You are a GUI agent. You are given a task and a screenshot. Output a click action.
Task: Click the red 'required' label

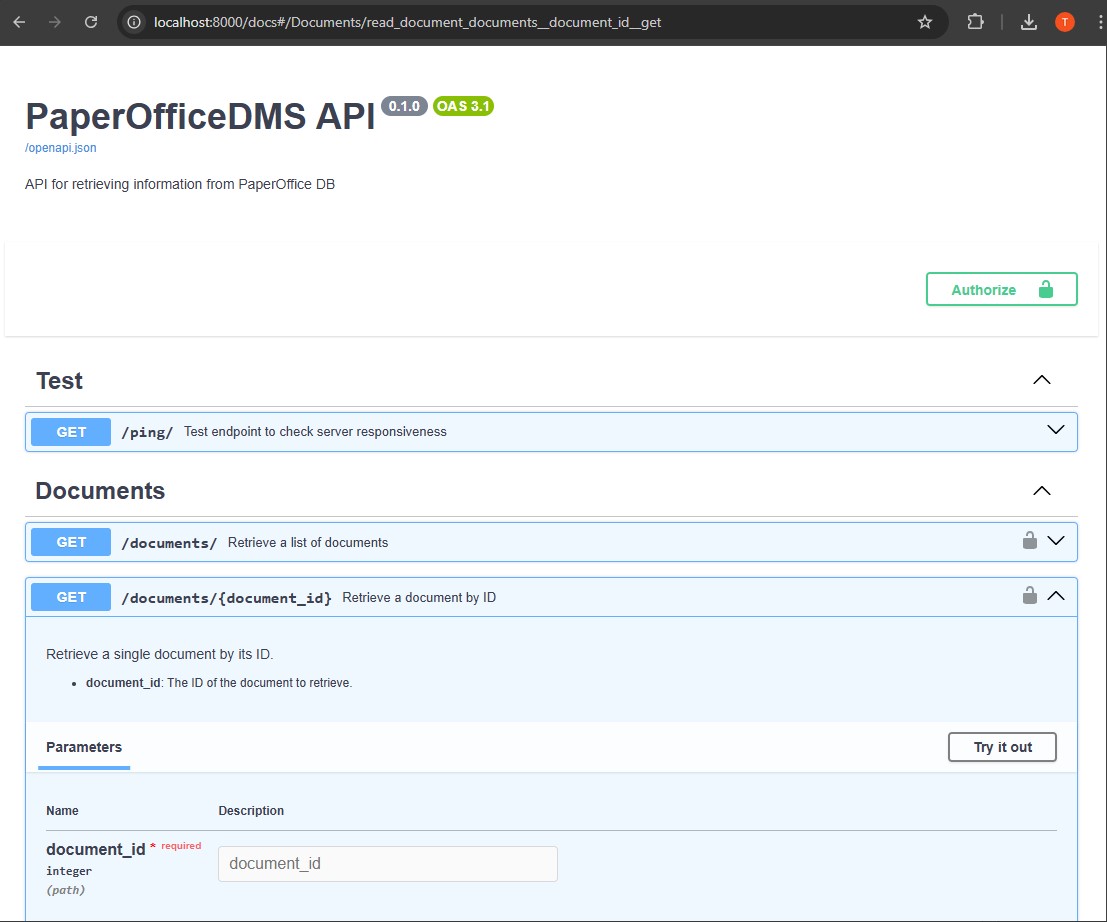pos(181,846)
